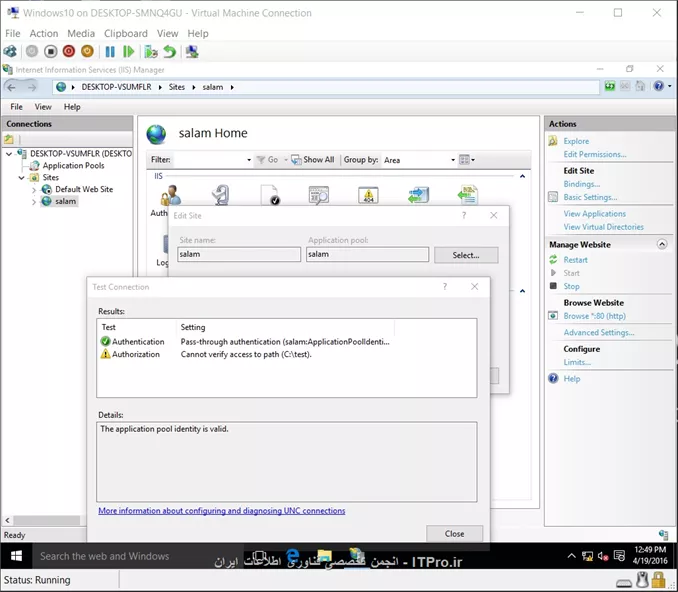The width and height of the screenshot is (678, 592).
Task: Click Stop under Manage Website
Action: point(571,286)
